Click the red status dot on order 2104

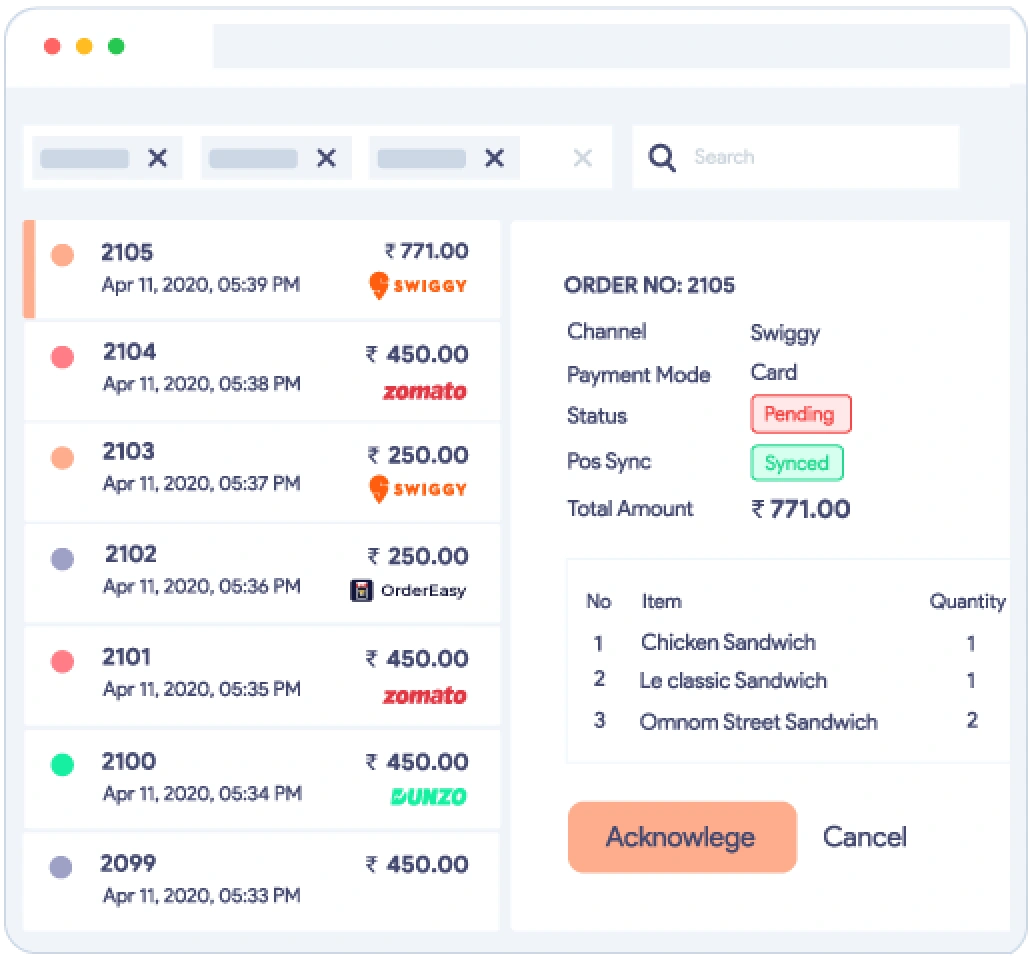click(62, 352)
